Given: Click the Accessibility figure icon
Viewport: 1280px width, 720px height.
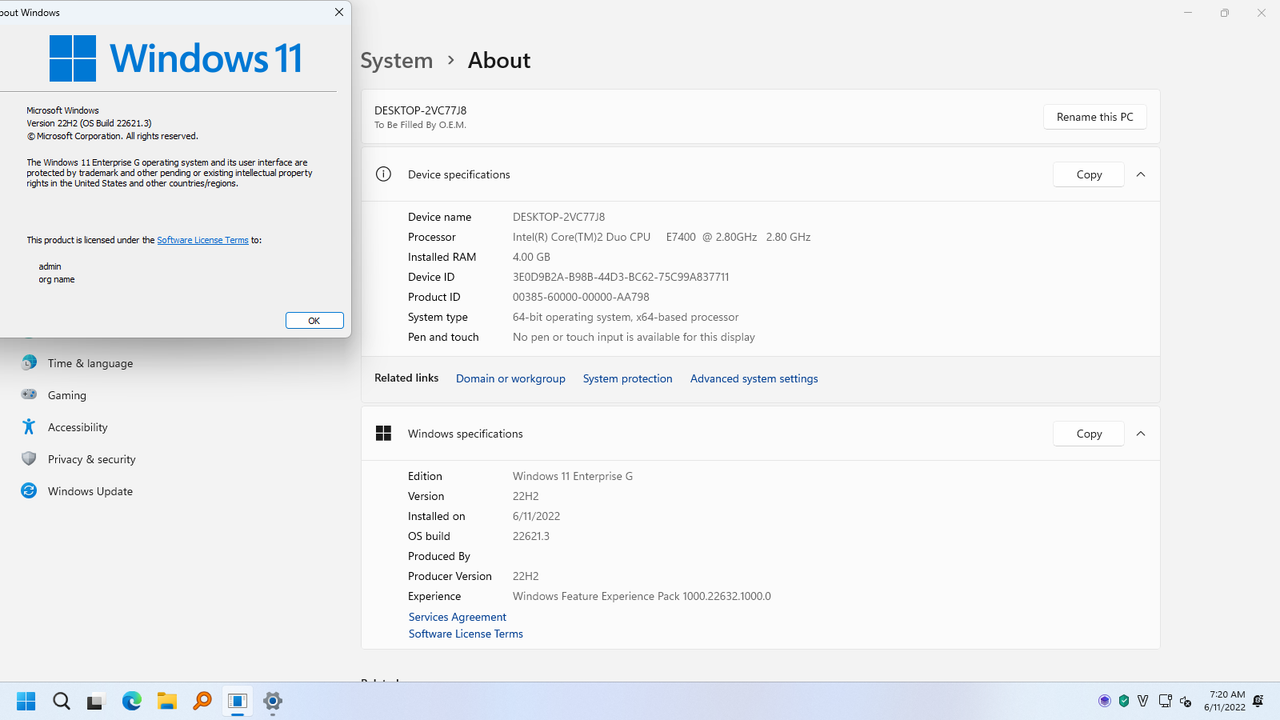Looking at the screenshot, I should 29,427.
